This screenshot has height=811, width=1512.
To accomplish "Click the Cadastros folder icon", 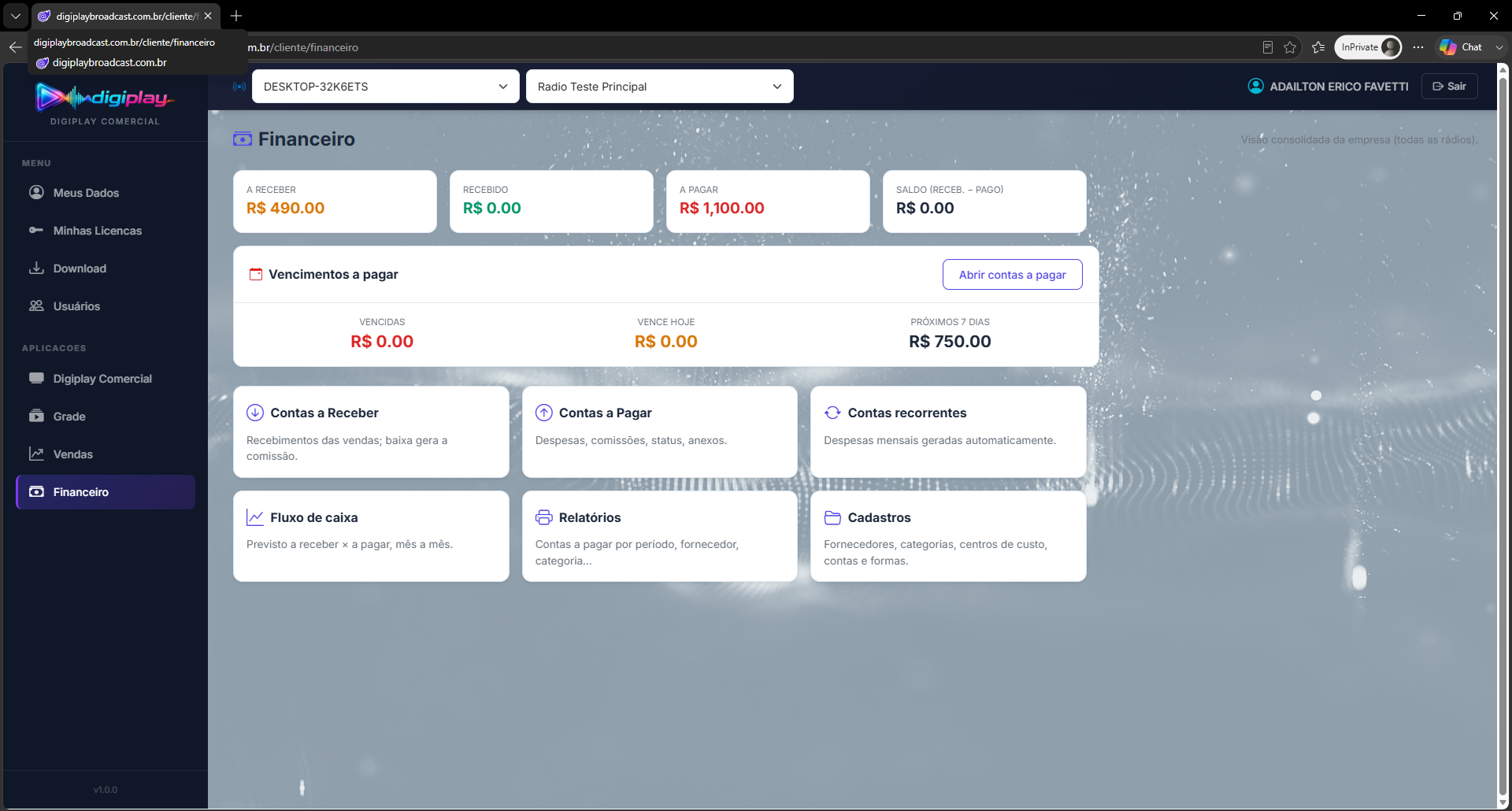I will point(832,517).
